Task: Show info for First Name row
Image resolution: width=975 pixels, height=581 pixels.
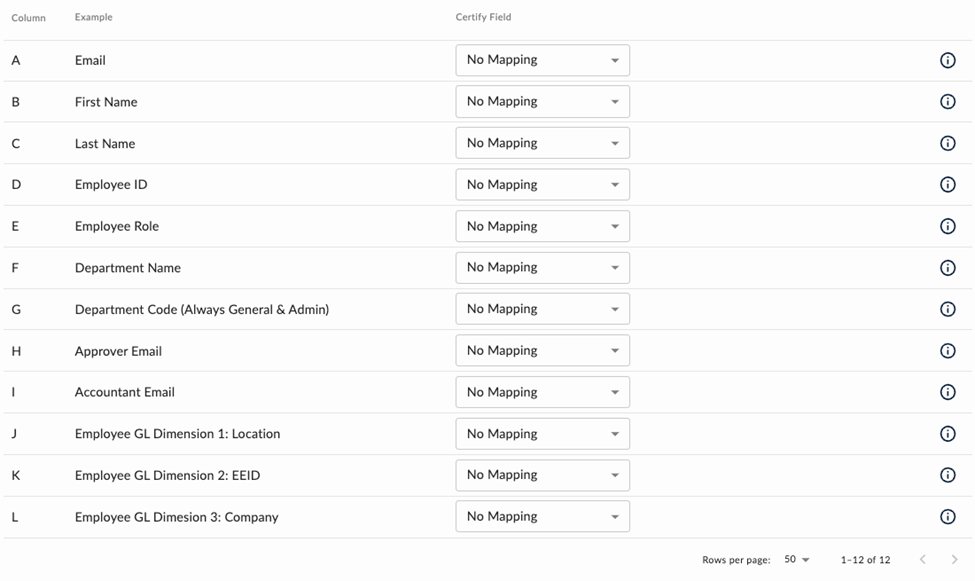Action: (947, 102)
